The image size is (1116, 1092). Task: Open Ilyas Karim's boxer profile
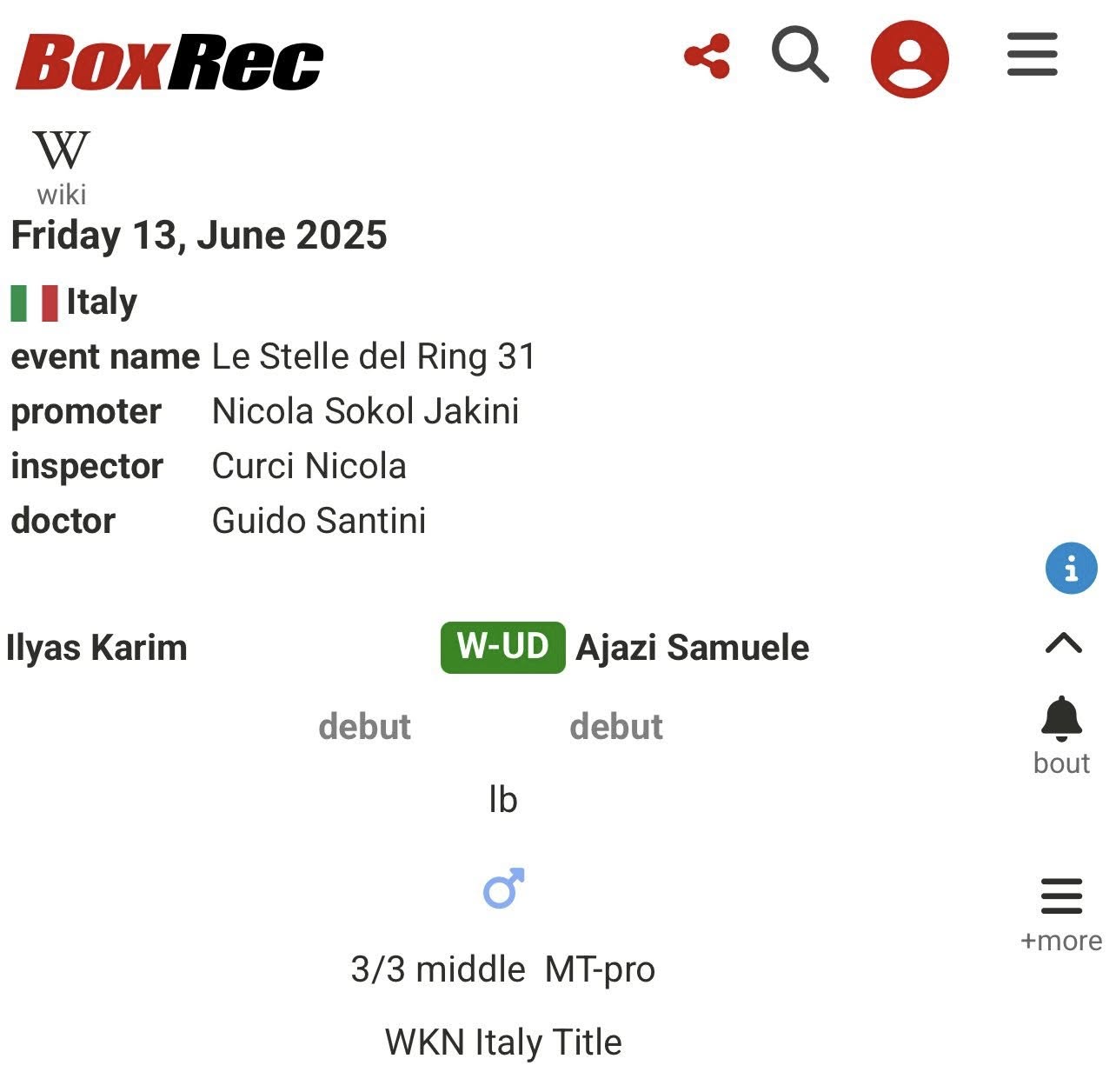(96, 648)
